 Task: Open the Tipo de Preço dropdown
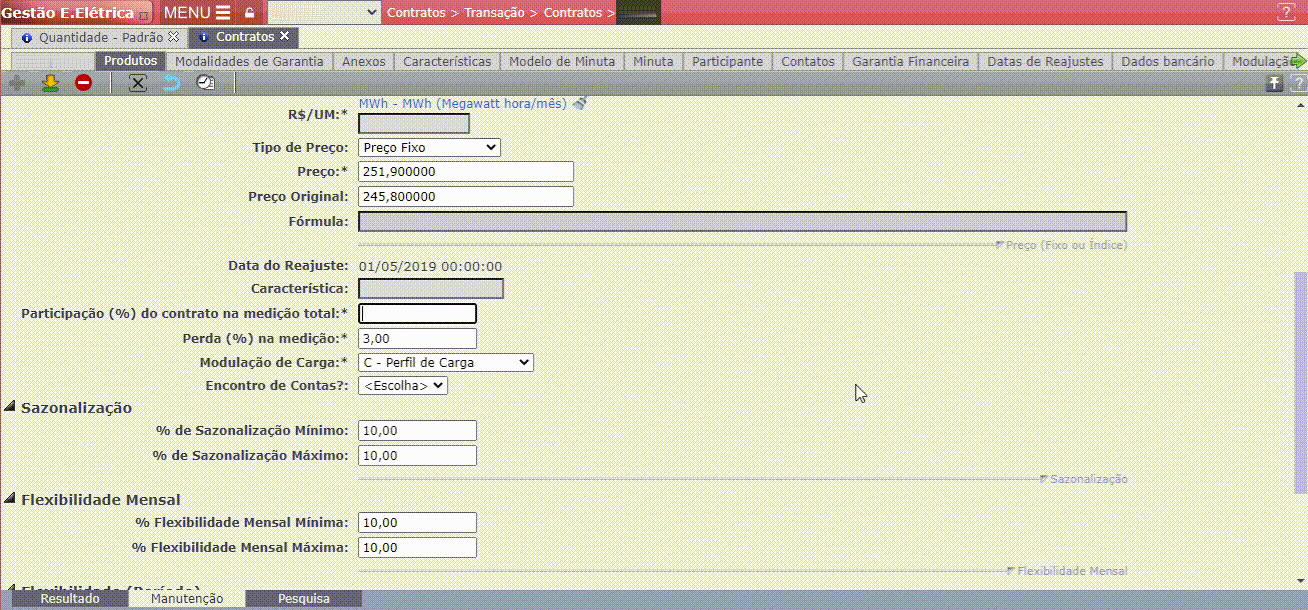429,147
